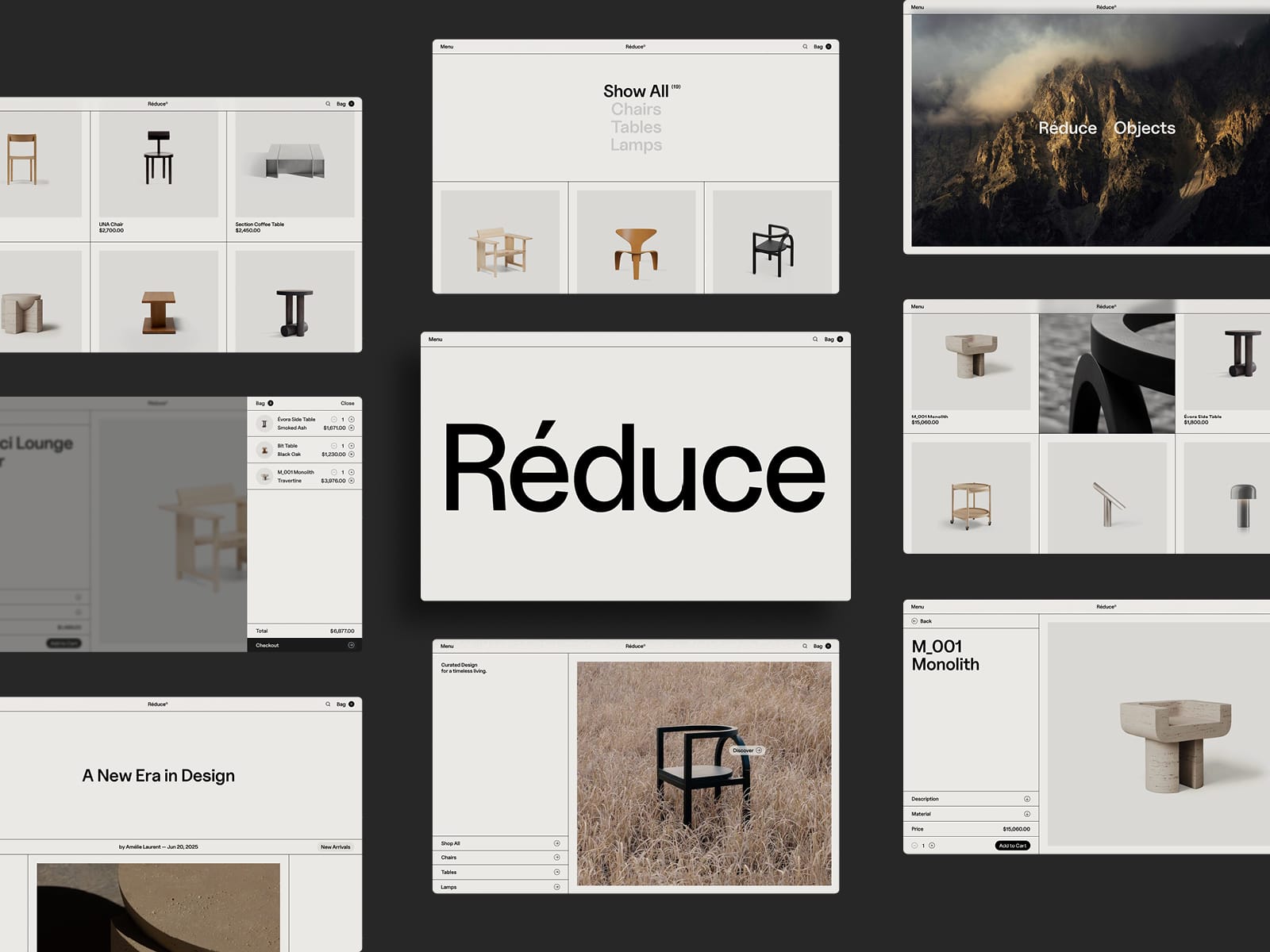1270x952 pixels.
Task: Click back arrow icon on M_001 Monolith page
Action: click(x=914, y=621)
